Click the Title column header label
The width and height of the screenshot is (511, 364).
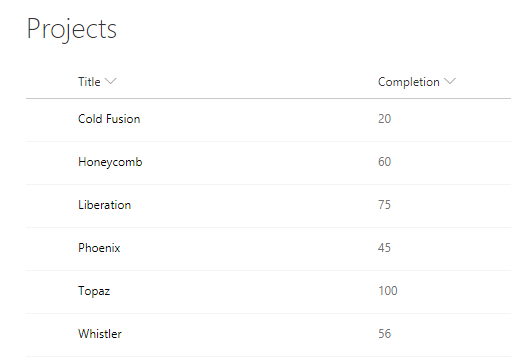(89, 82)
